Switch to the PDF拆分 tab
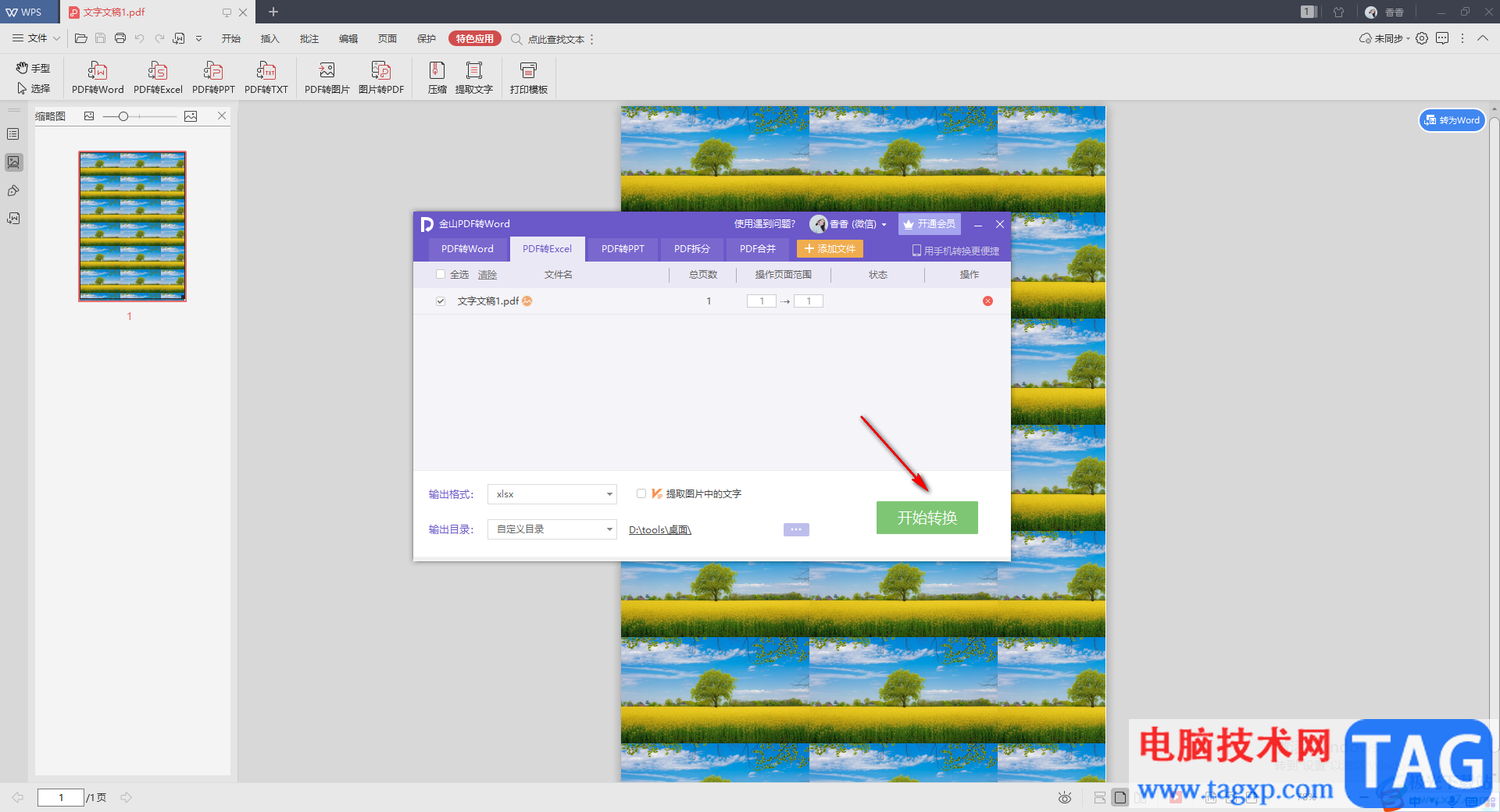 pos(692,249)
